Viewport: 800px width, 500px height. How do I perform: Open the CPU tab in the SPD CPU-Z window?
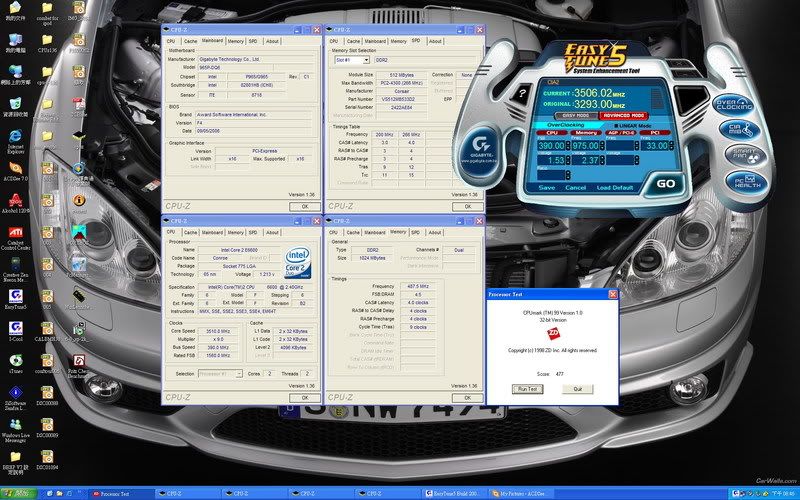coord(334,41)
